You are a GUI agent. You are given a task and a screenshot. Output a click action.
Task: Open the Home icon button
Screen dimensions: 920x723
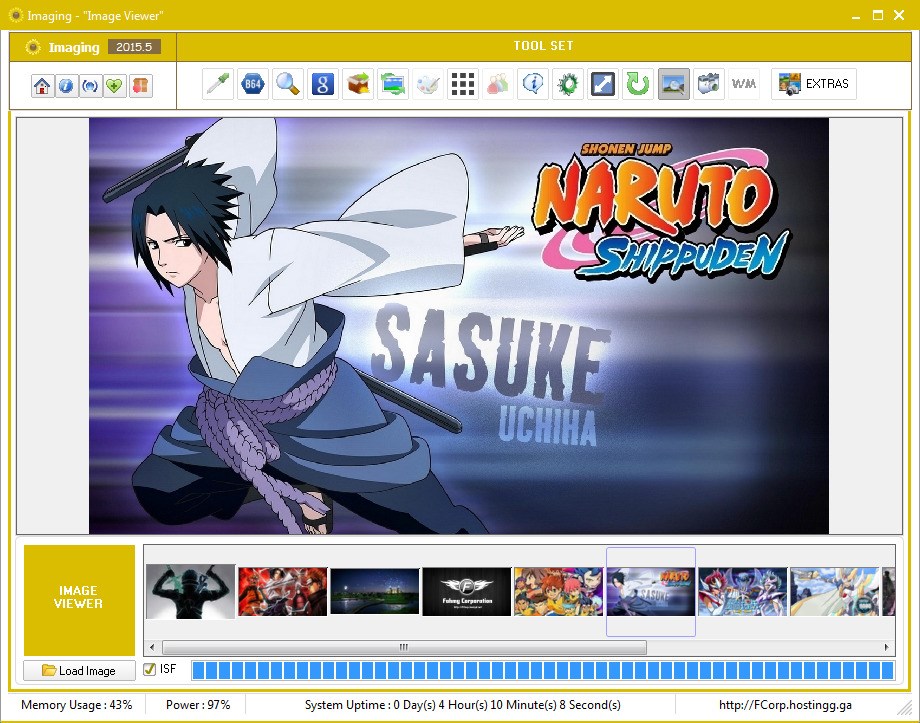coord(42,86)
